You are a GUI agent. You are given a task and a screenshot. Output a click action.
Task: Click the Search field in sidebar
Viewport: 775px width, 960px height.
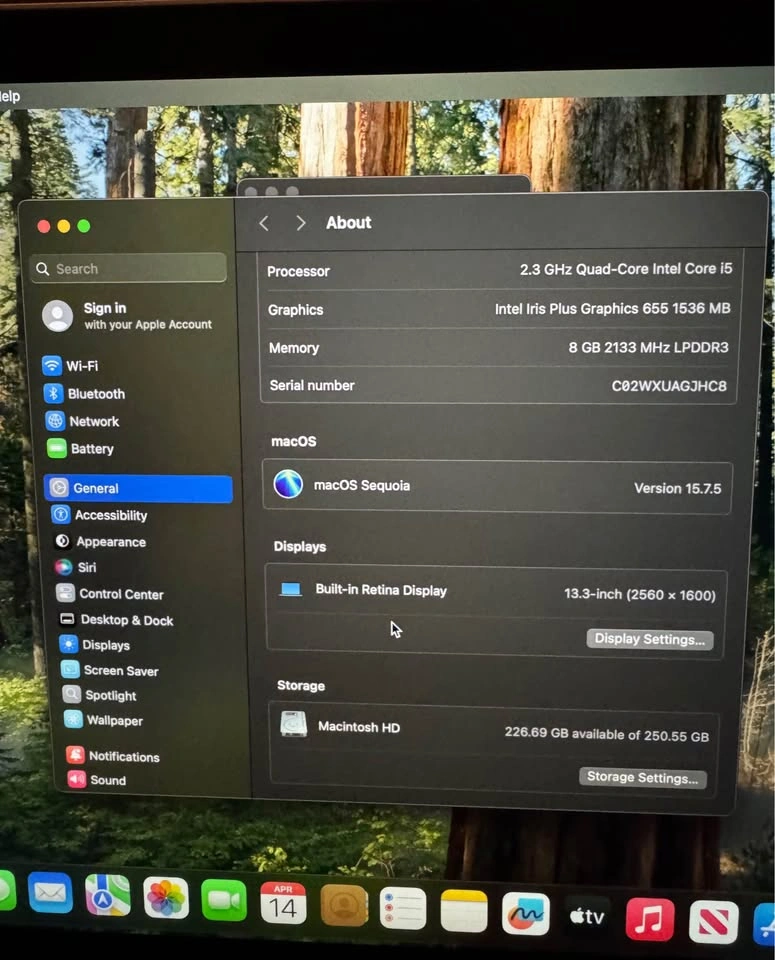128,268
